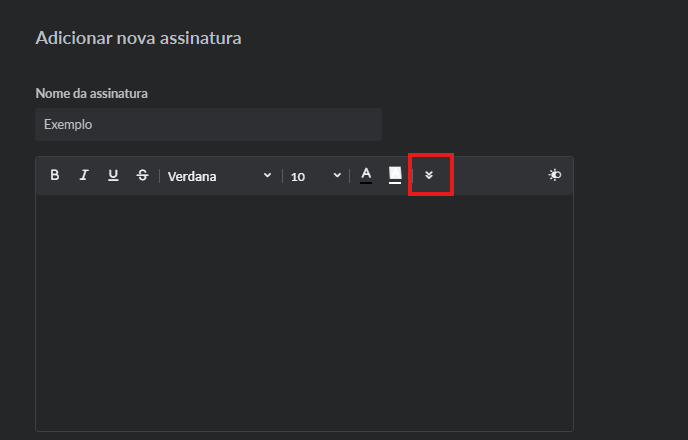Click the Nome da assinatura label
The image size is (688, 440).
(x=92, y=94)
